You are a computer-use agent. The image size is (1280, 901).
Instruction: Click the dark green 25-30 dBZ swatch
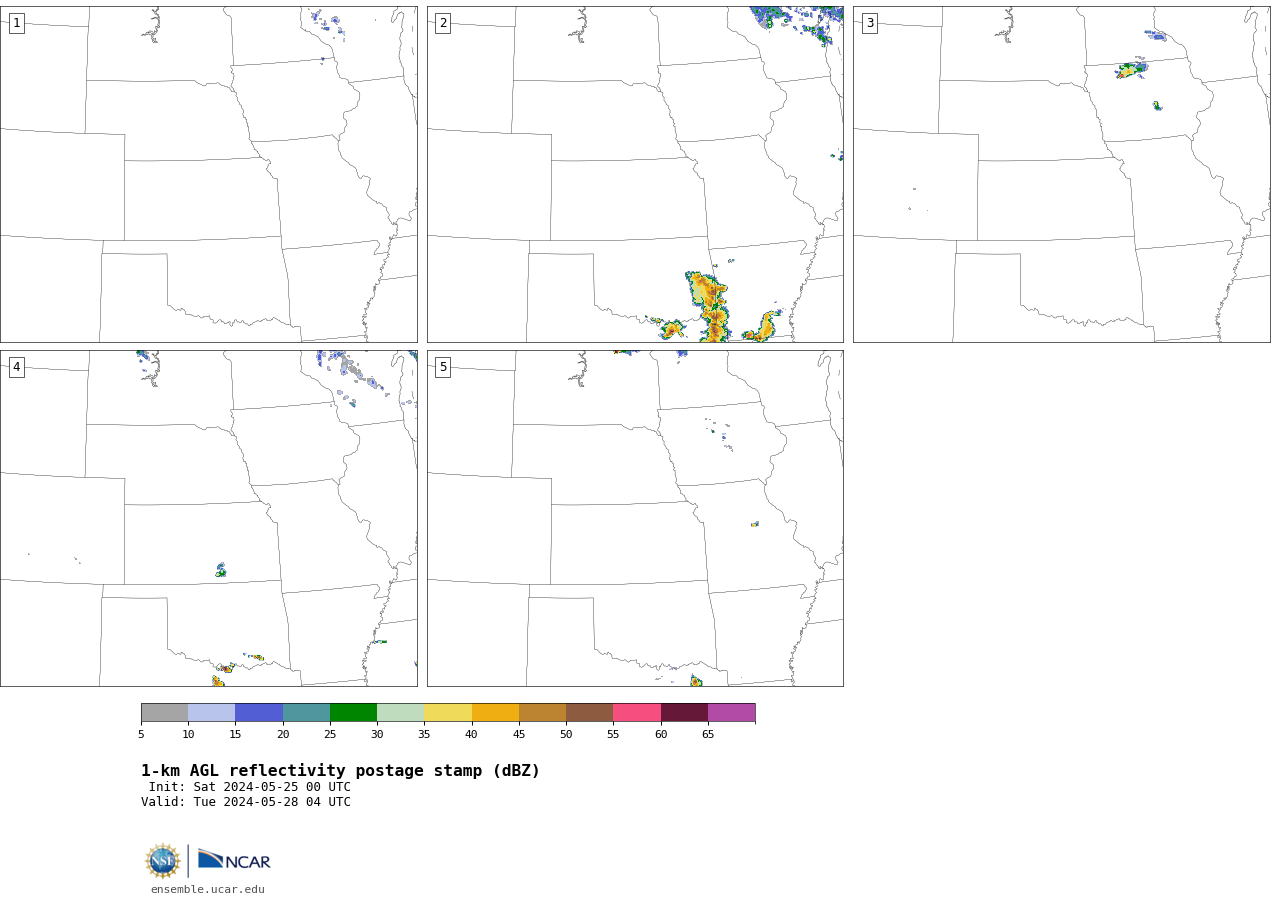coord(353,713)
